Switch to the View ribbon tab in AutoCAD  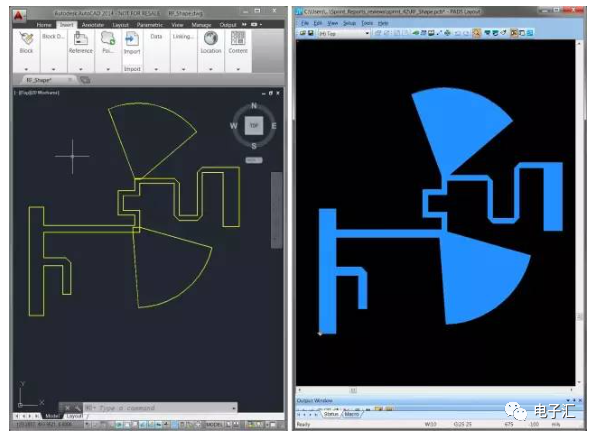(177, 25)
